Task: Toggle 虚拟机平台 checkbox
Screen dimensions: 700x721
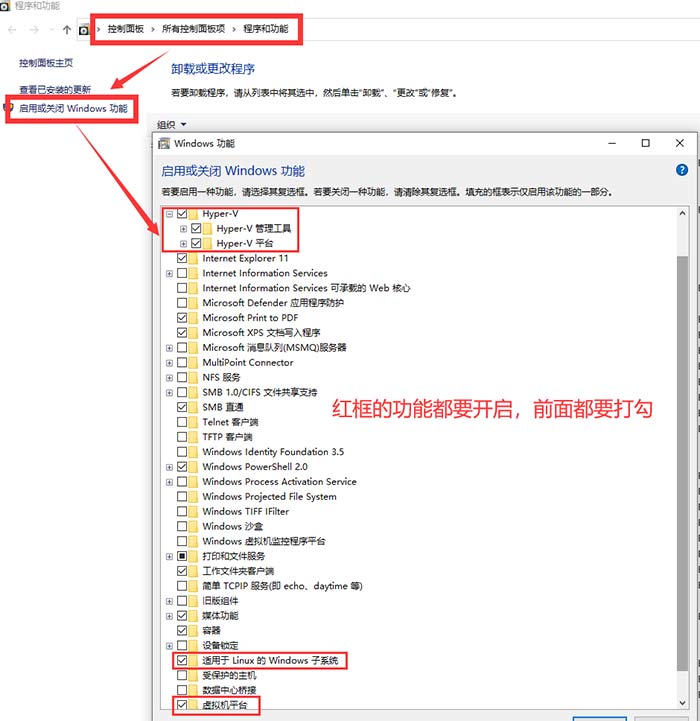Action: (182, 705)
